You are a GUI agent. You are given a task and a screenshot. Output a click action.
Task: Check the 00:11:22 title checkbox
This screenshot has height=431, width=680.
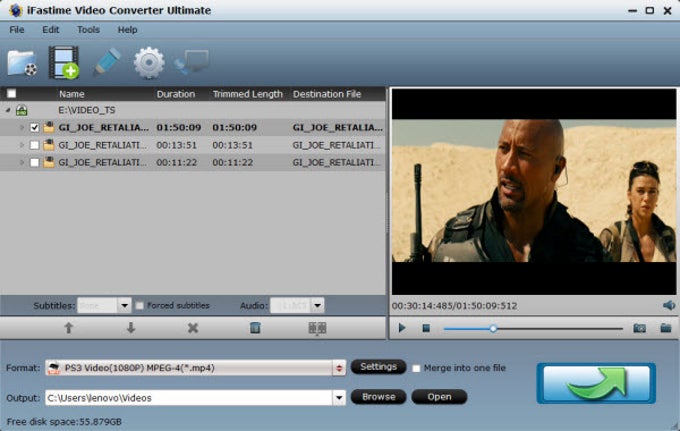pyautogui.click(x=35, y=162)
